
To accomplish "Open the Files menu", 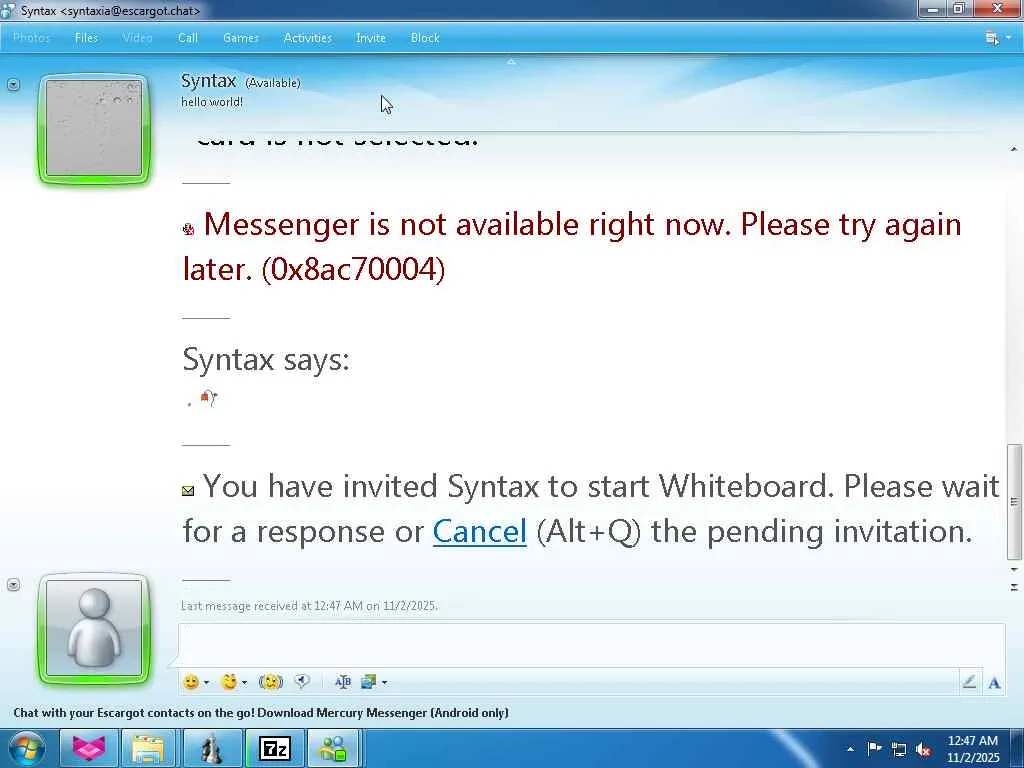I will pos(86,38).
